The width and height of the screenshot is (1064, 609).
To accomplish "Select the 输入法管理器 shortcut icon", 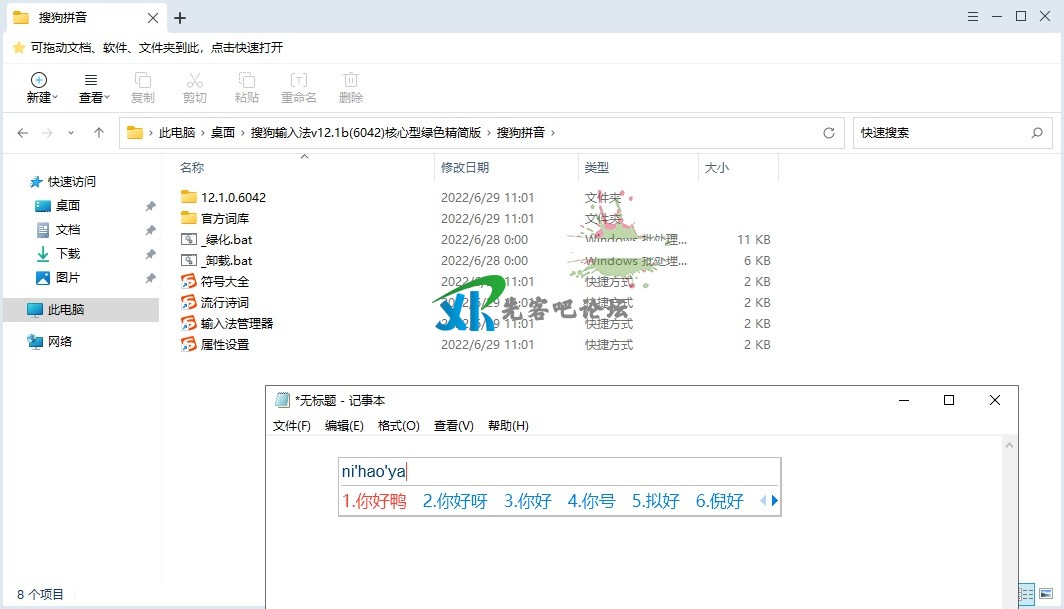I will click(189, 323).
